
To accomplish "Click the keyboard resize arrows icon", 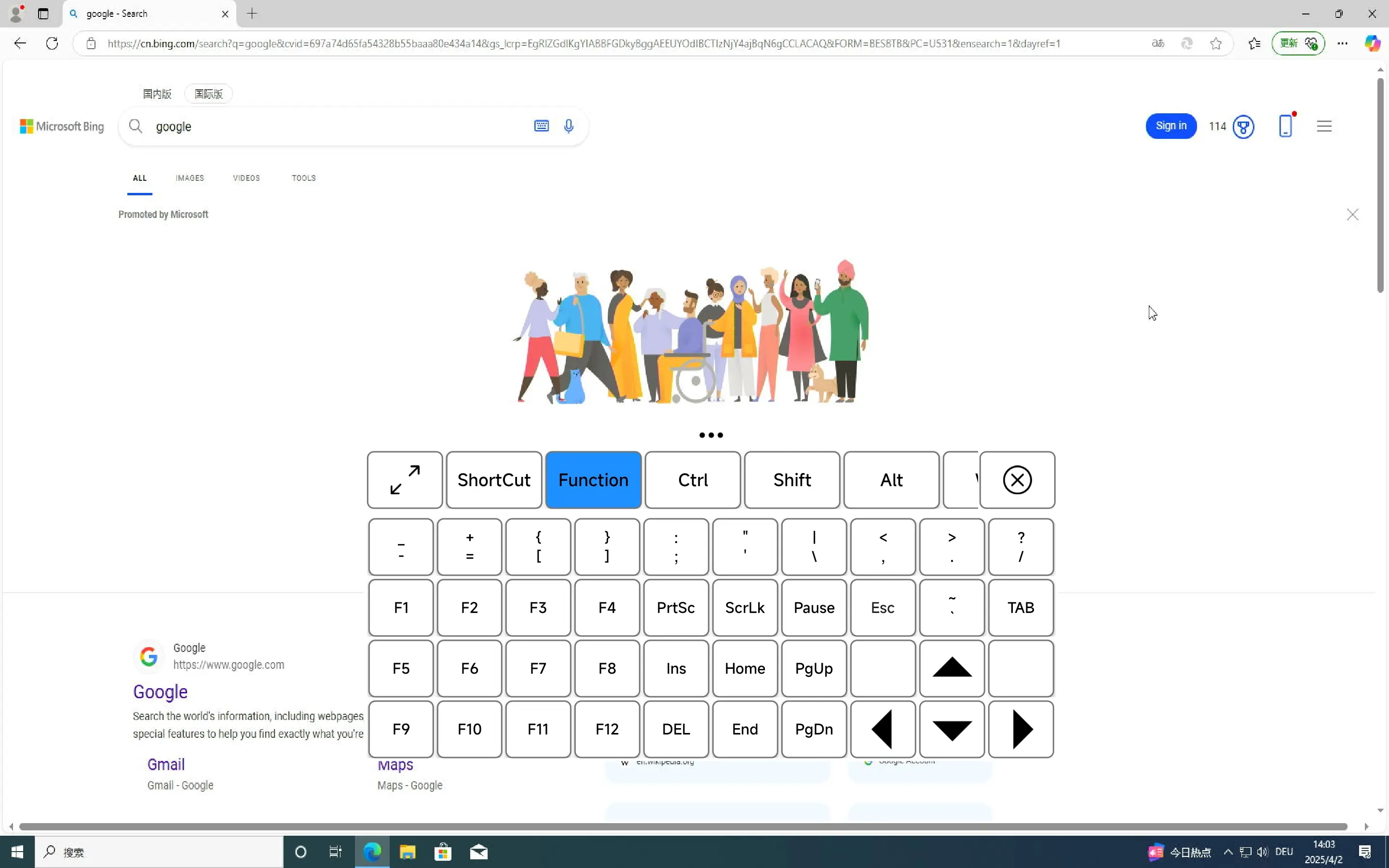I will pyautogui.click(x=405, y=480).
